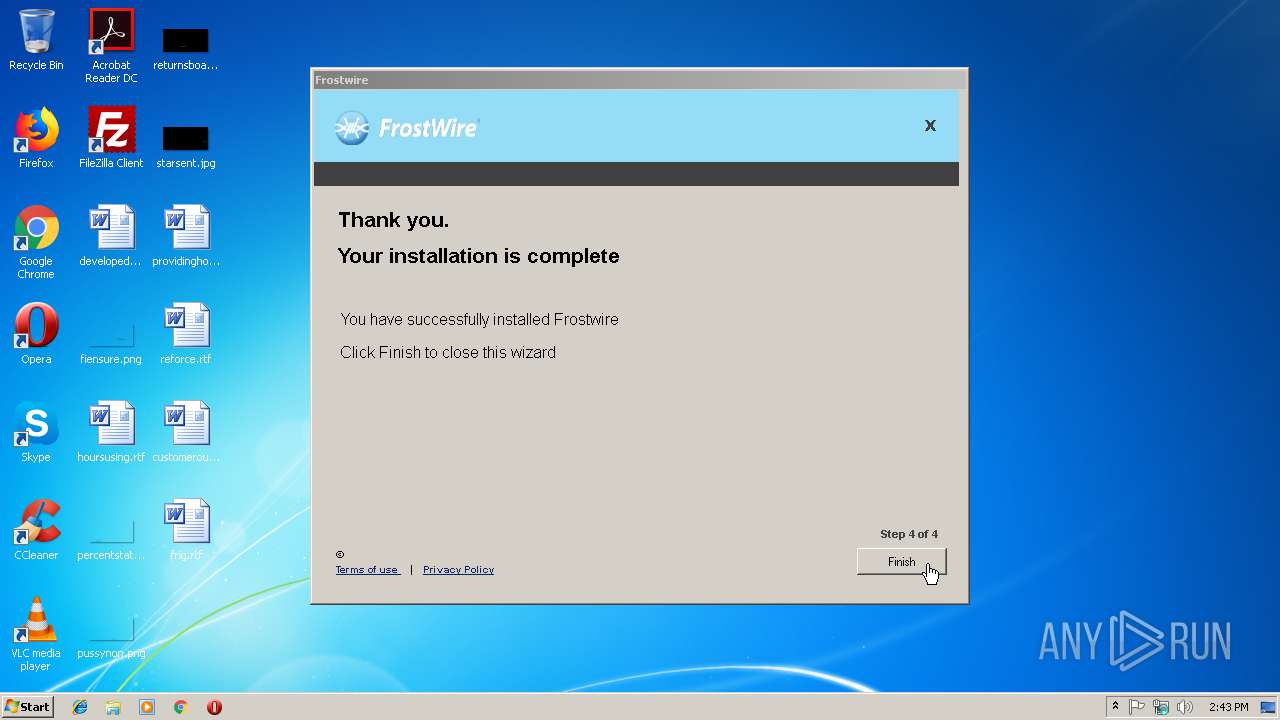
Task: Select the customerou... document icon
Action: tap(186, 433)
